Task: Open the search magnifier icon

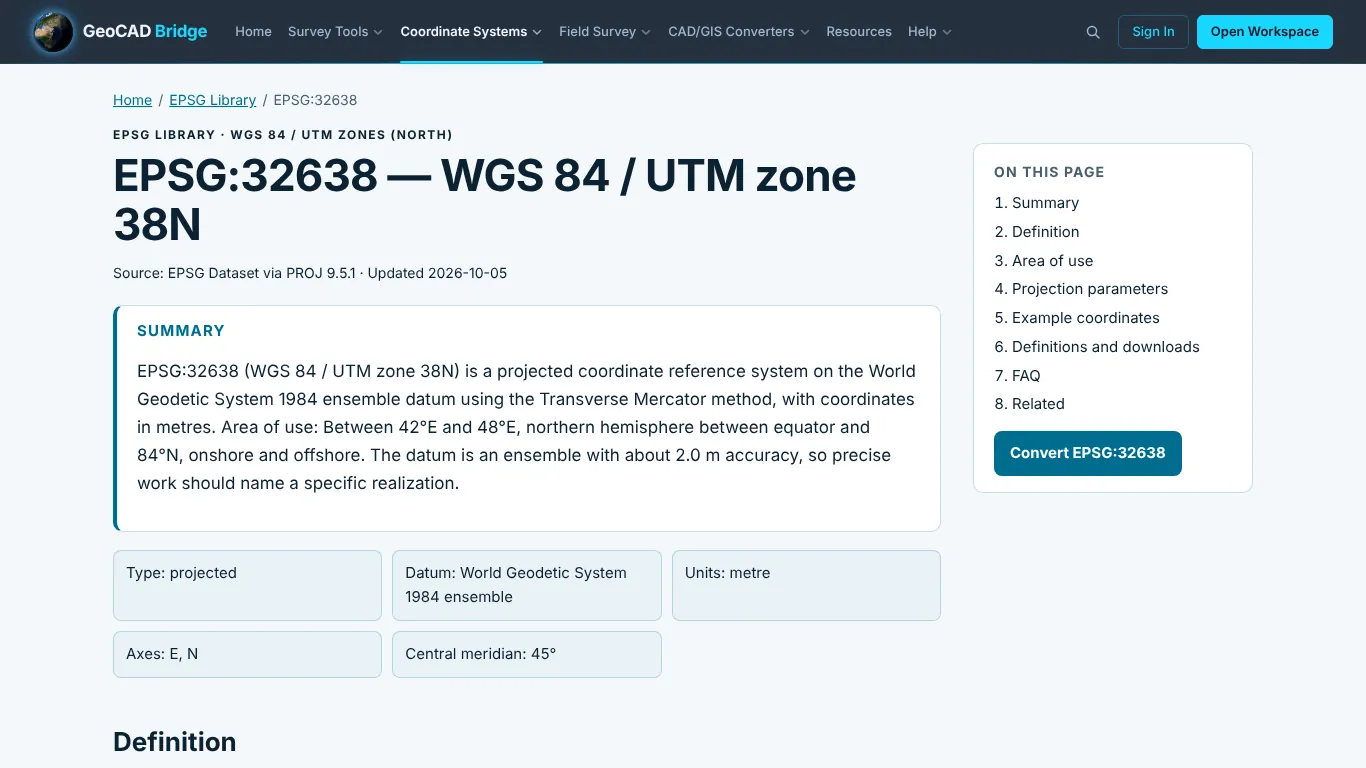Action: click(x=1093, y=32)
